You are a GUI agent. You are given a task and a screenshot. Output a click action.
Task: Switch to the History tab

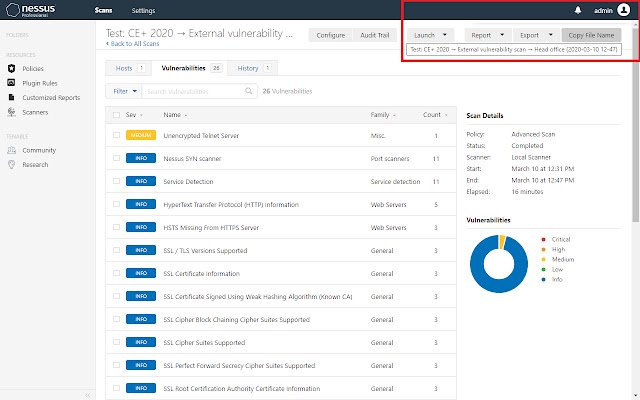click(x=253, y=68)
